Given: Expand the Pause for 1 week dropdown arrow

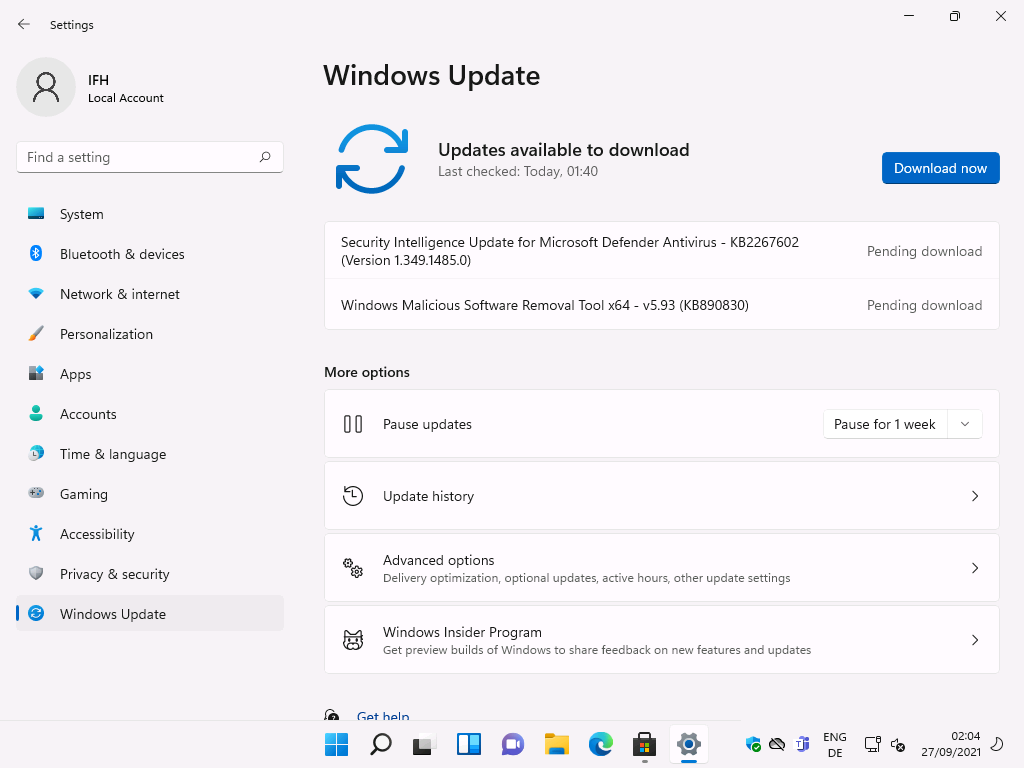Looking at the screenshot, I should 965,424.
